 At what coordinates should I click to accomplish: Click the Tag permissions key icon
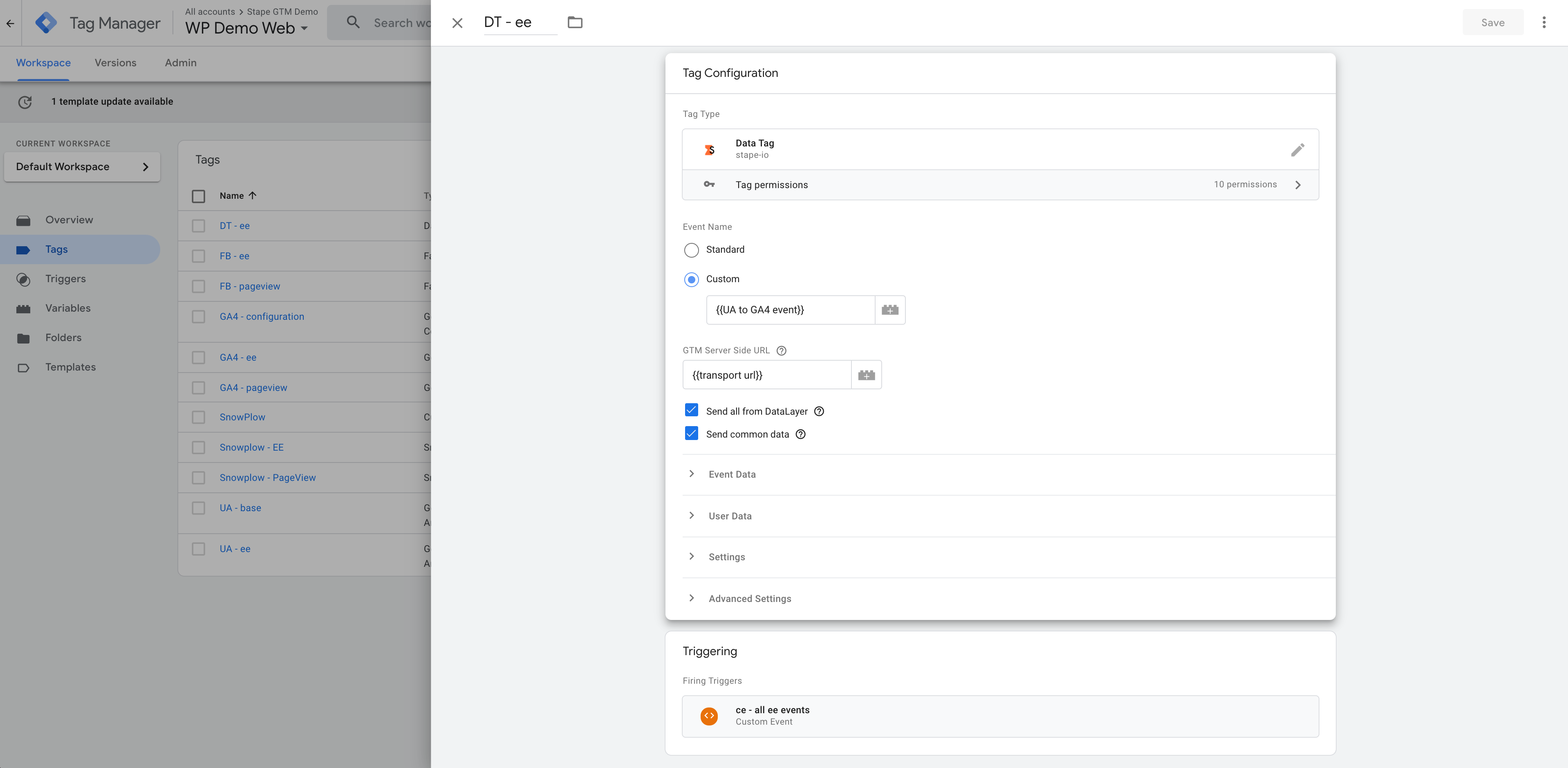click(x=709, y=184)
